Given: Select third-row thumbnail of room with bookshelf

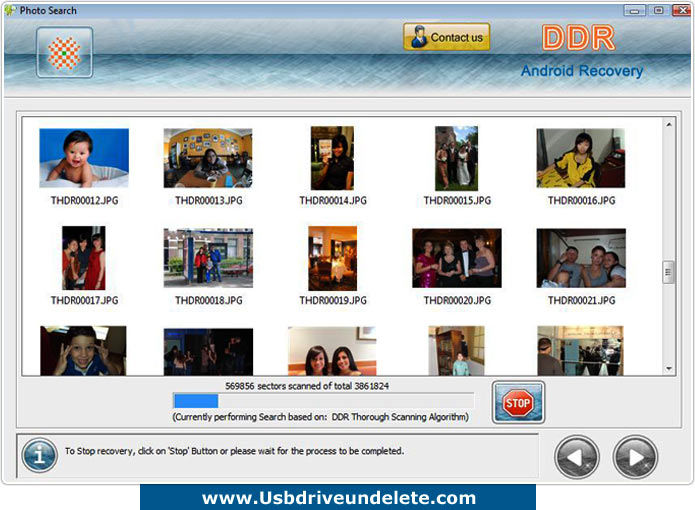Looking at the screenshot, I should pos(457,350).
